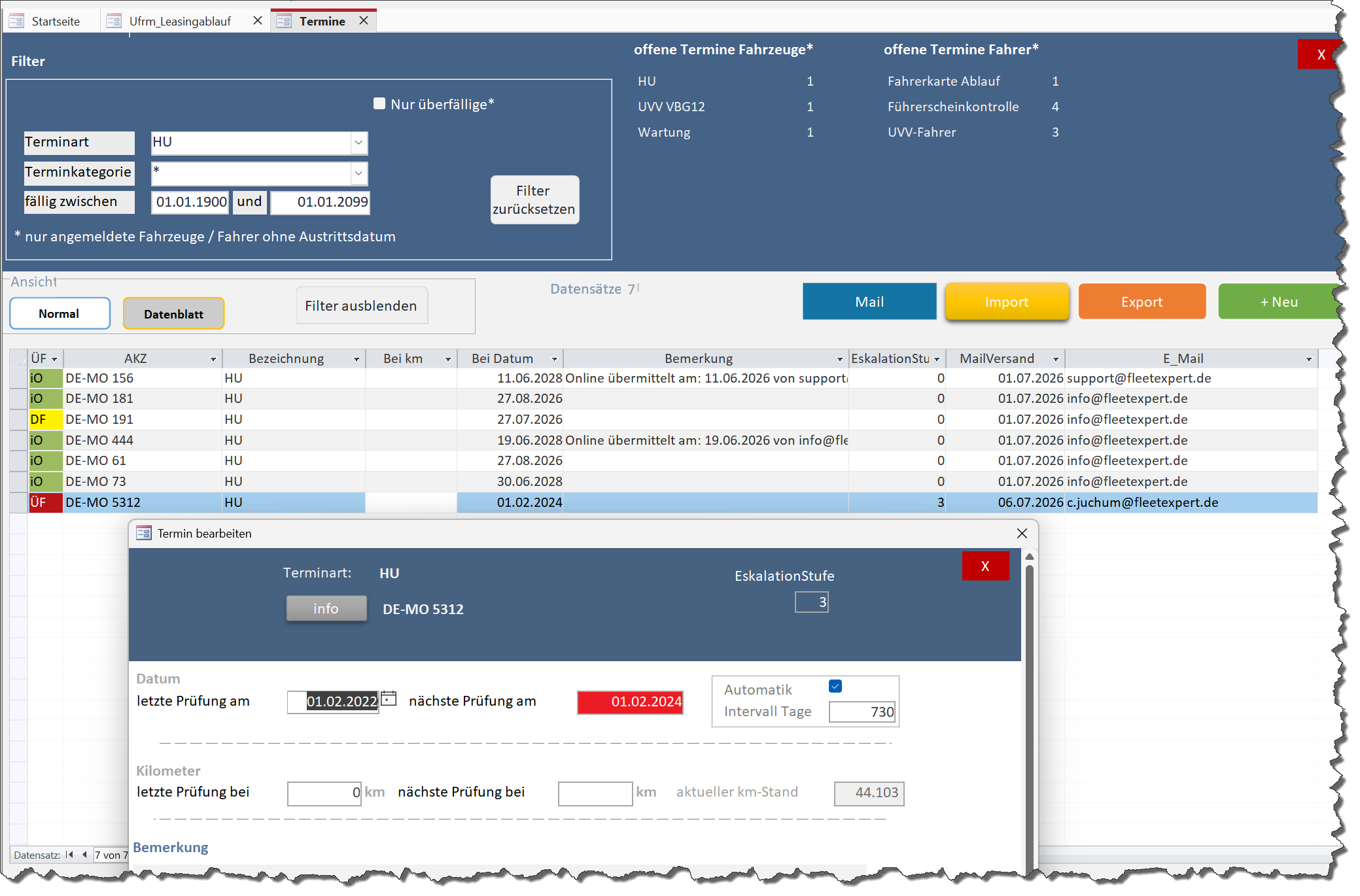
Task: Select row DE-MO 181 in the table
Action: coord(672,398)
